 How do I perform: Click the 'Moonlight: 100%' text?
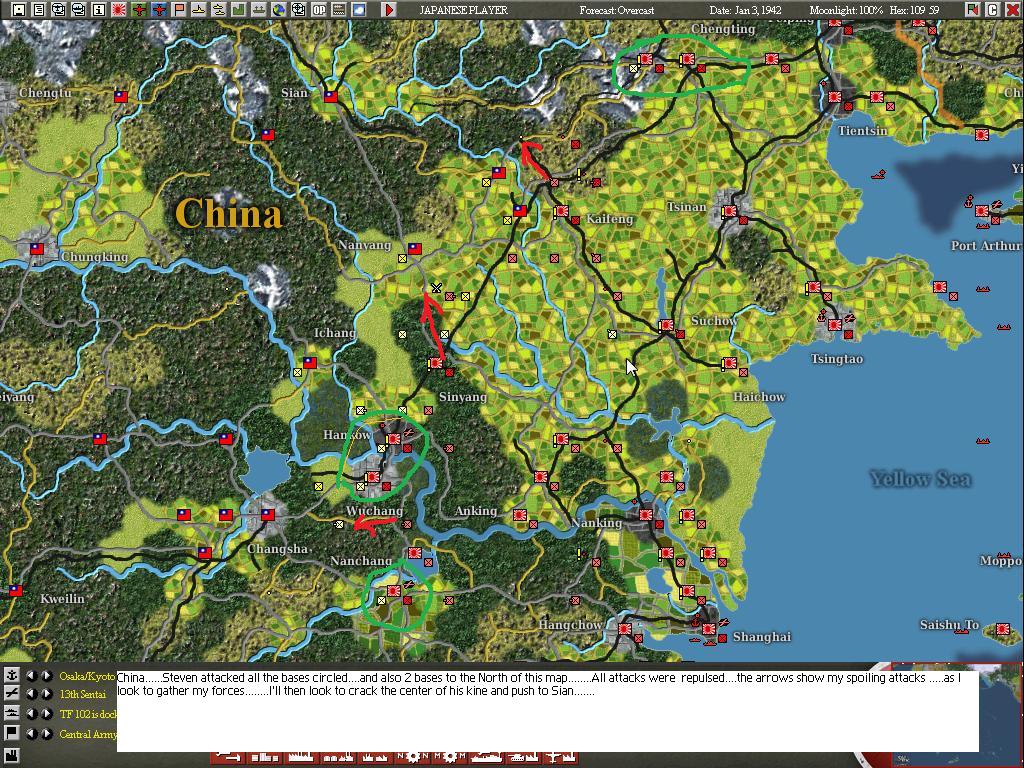click(x=846, y=10)
